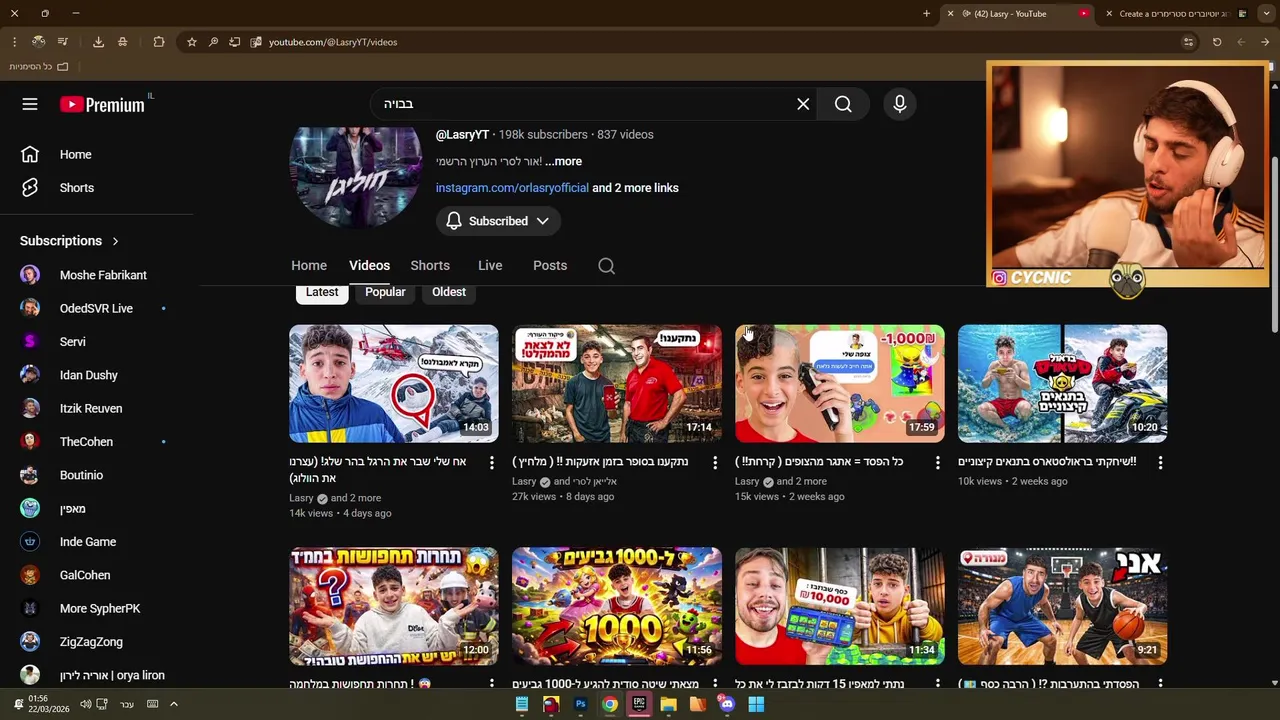Bookmark this page with the star icon
This screenshot has width=1280, height=720.
191,42
